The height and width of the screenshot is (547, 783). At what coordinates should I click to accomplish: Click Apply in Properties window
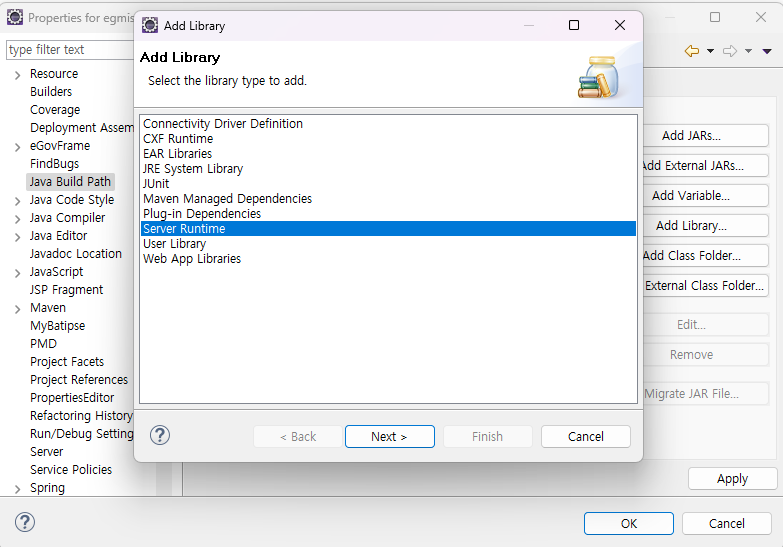[732, 479]
